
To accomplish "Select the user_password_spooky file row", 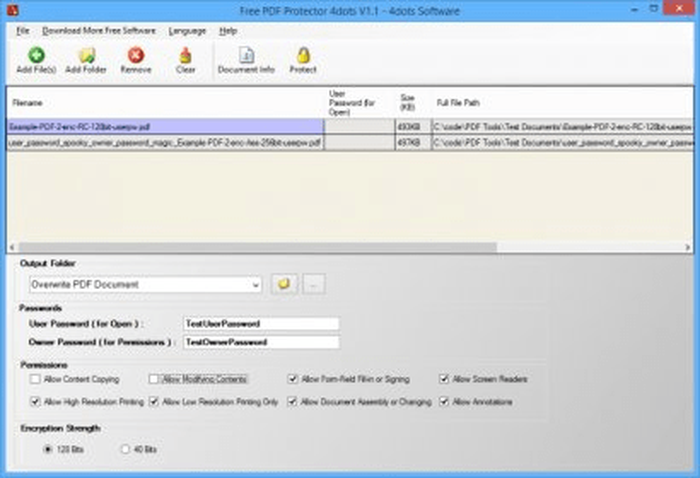I will pyautogui.click(x=350, y=143).
